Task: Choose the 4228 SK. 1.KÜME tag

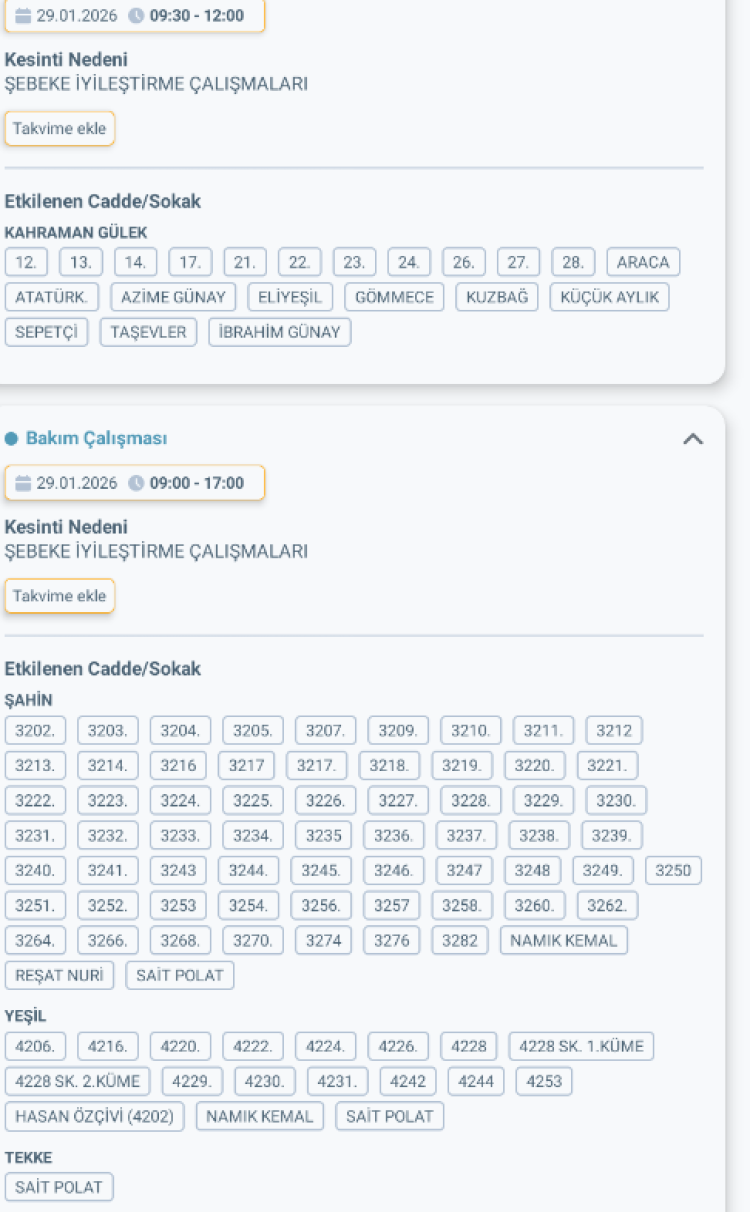Action: tap(582, 1046)
